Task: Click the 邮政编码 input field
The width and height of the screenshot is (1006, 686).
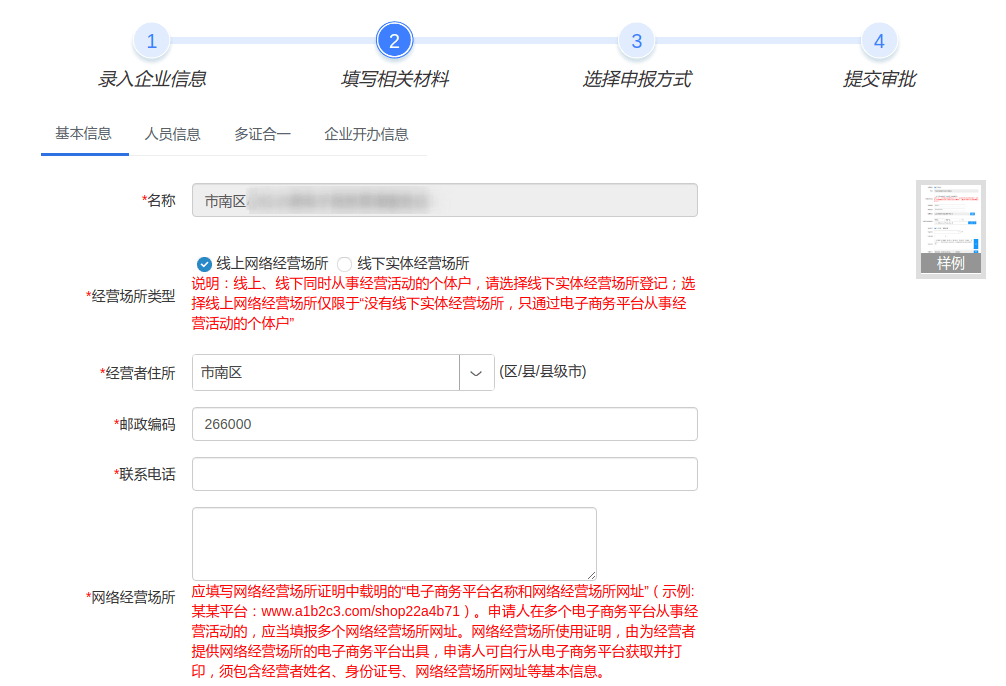Action: (x=444, y=424)
